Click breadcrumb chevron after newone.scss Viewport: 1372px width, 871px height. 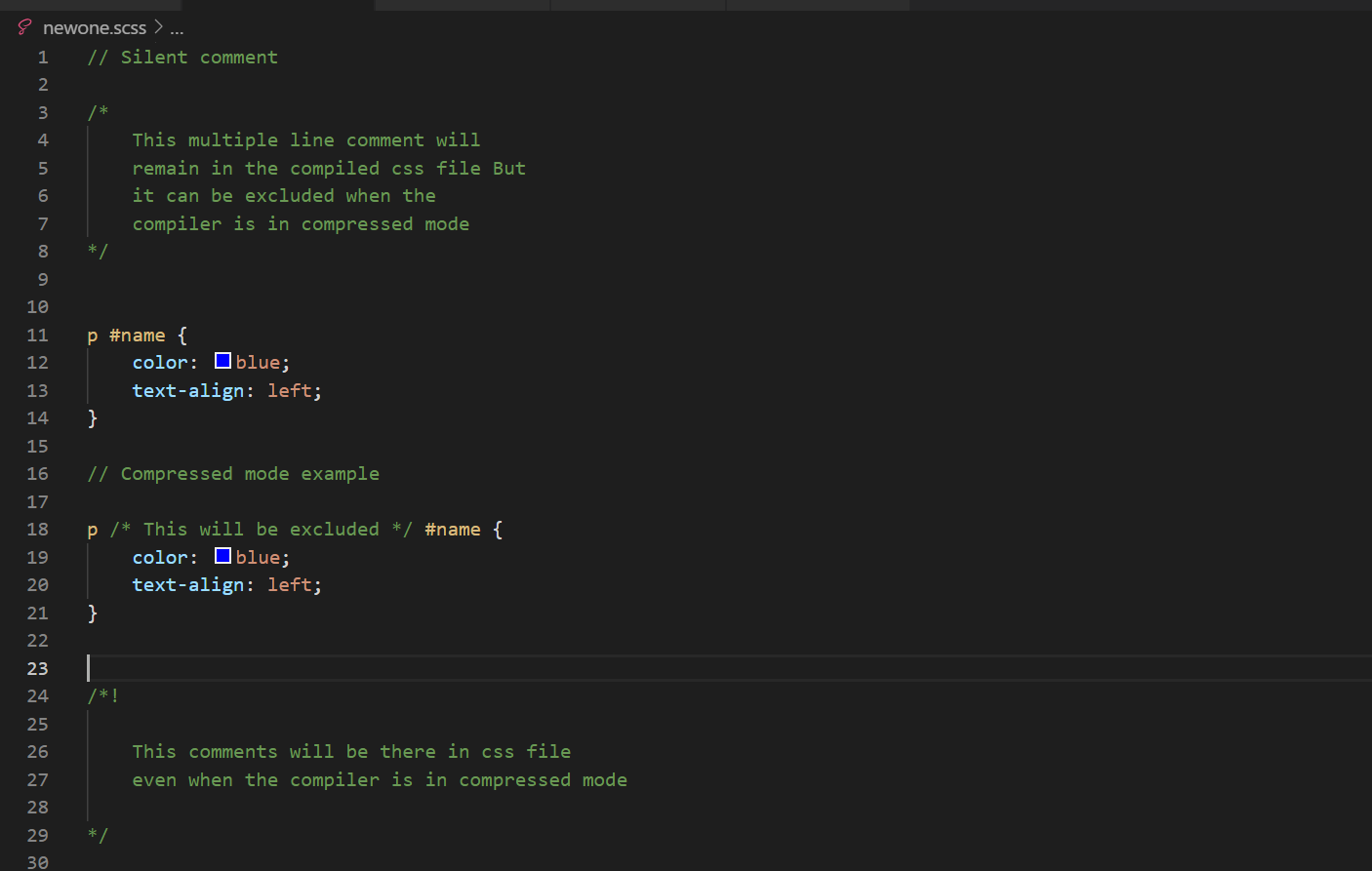click(x=158, y=27)
